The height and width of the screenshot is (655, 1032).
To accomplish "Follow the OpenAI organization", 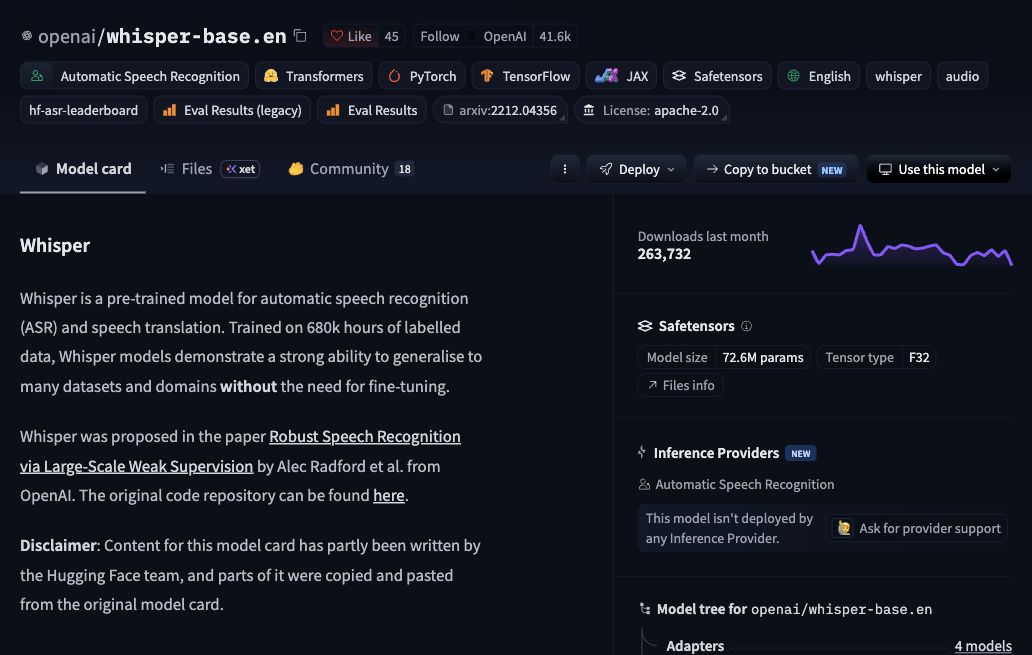I will (x=440, y=36).
